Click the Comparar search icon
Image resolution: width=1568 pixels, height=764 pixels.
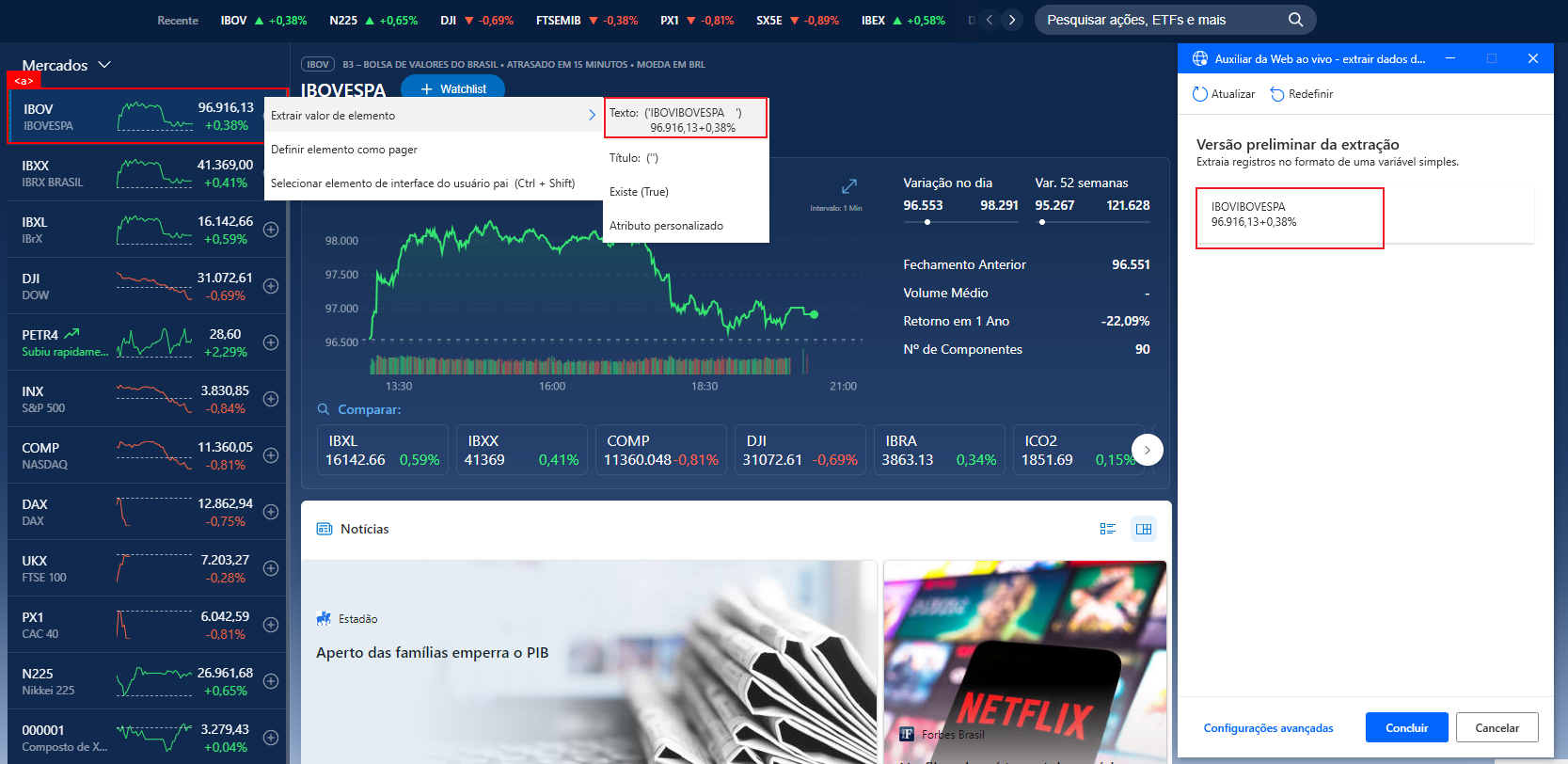click(324, 409)
